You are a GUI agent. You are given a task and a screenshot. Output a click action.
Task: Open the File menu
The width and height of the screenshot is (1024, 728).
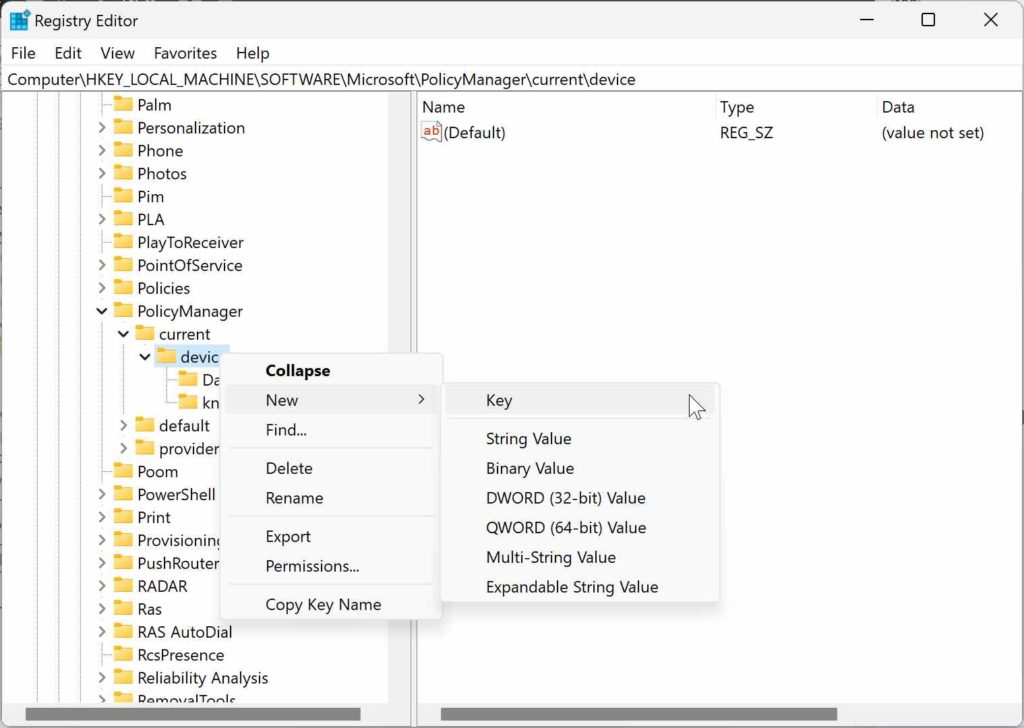(x=24, y=53)
